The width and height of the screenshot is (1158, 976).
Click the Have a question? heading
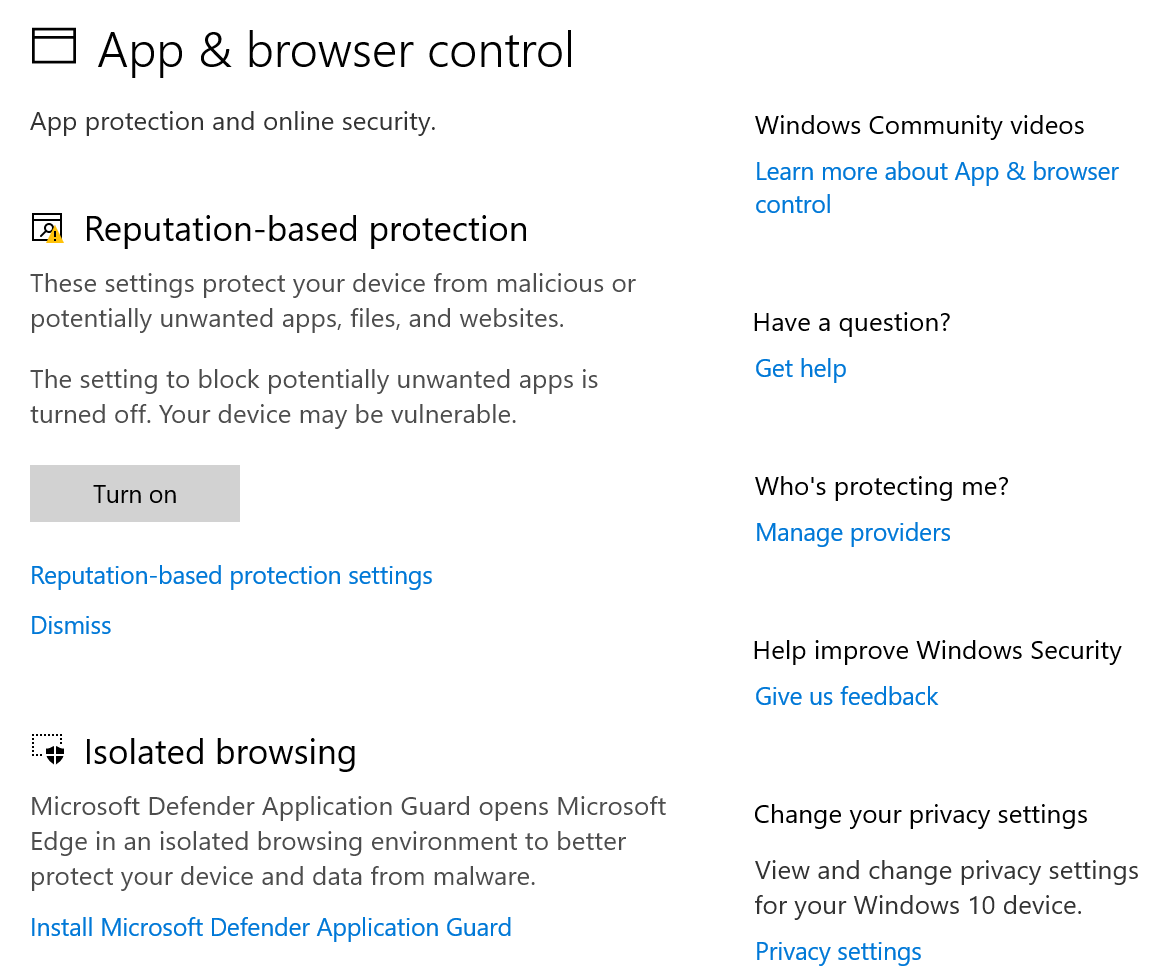click(x=851, y=323)
